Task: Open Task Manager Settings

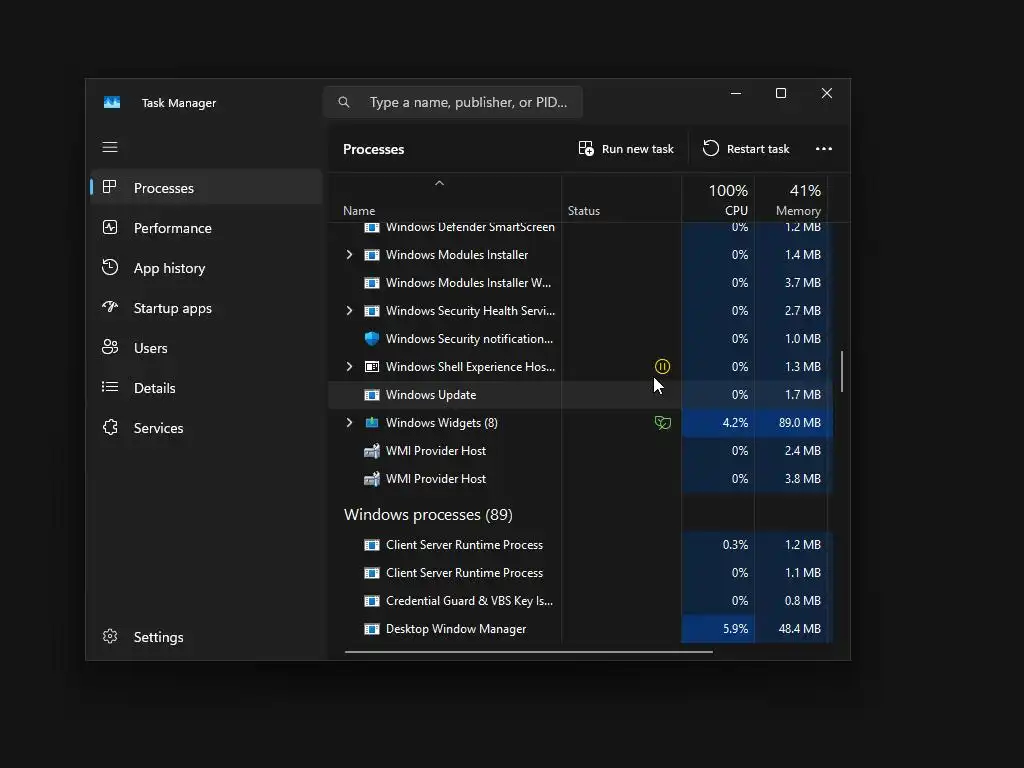Action: (x=206, y=637)
